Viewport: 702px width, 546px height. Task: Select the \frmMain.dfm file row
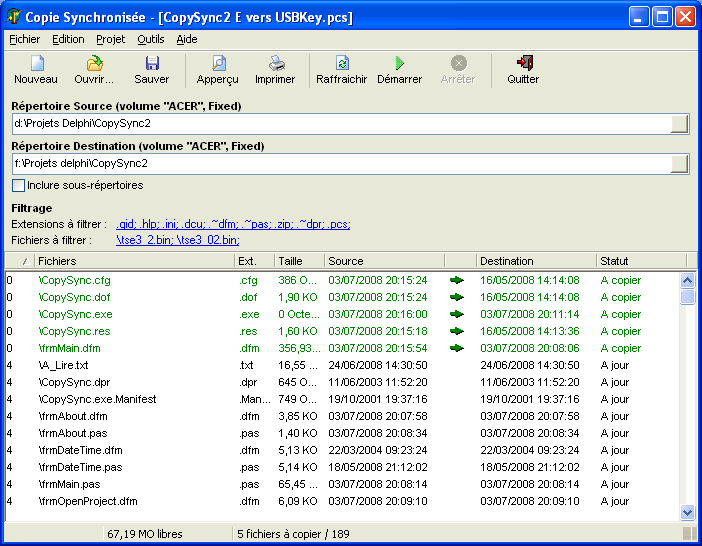click(x=342, y=348)
